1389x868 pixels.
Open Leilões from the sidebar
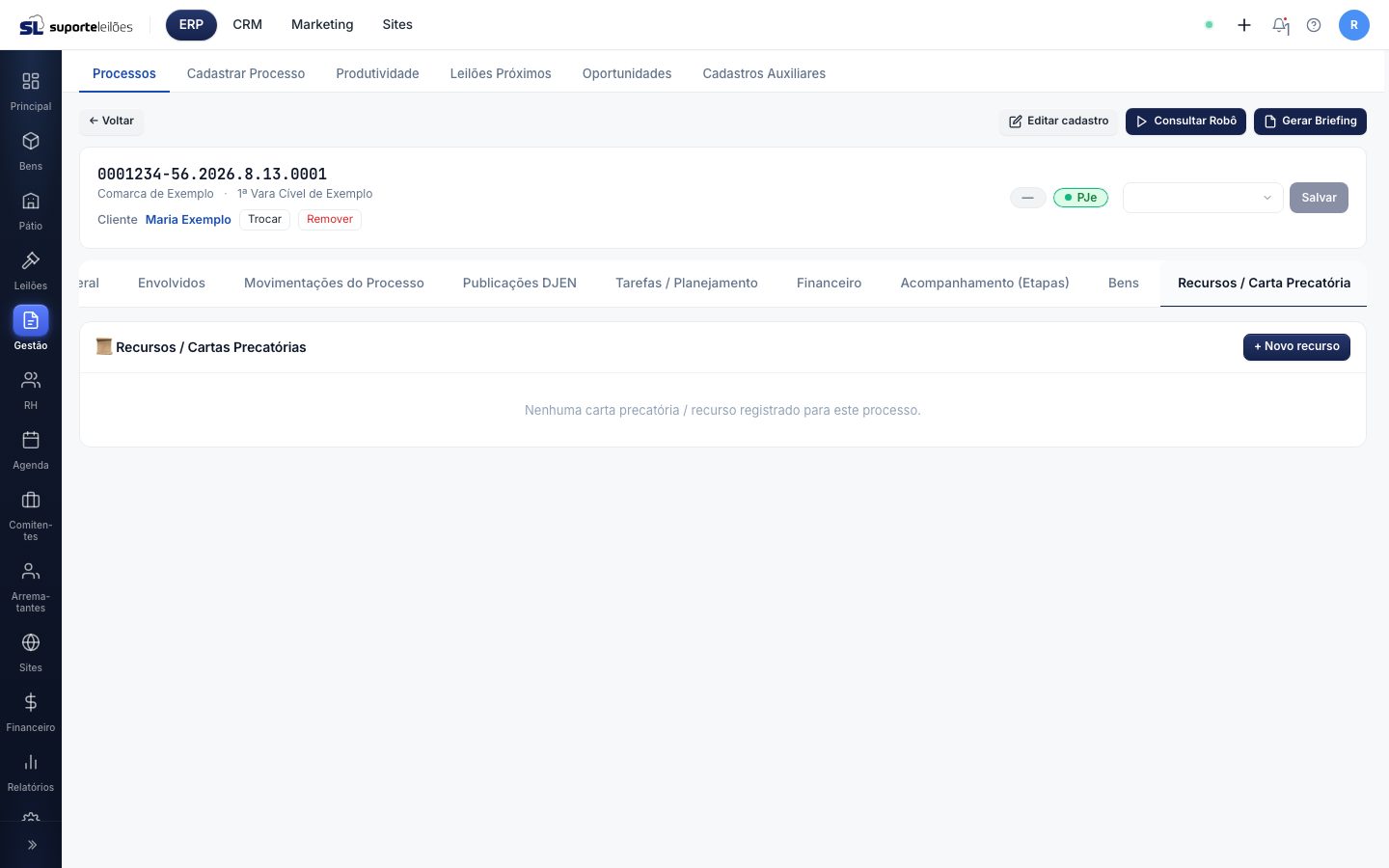31,271
